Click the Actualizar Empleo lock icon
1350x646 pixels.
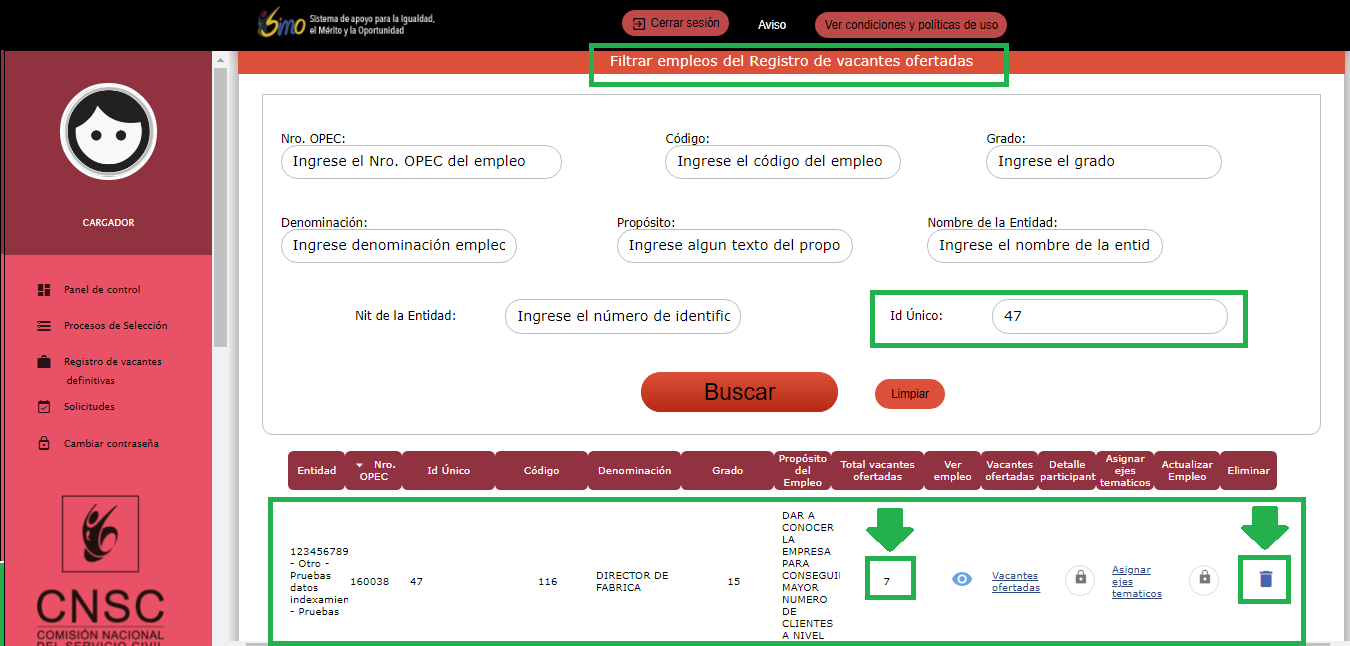(1204, 579)
